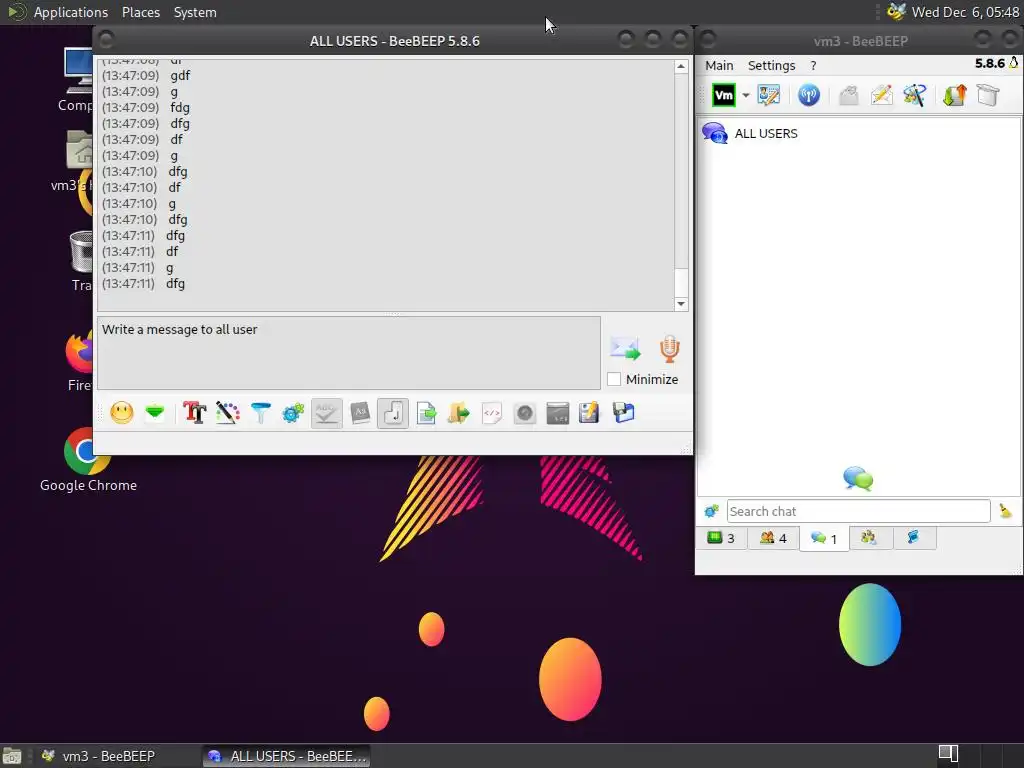The width and height of the screenshot is (1024, 768).
Task: Expand the status dropdown arrow next to Vm
Action: [x=745, y=95]
